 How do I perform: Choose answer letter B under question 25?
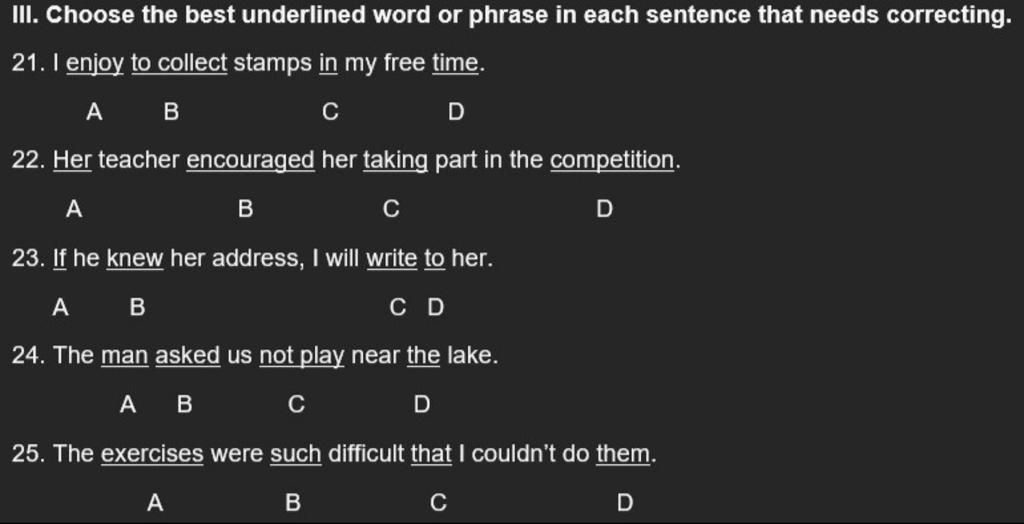coord(293,502)
